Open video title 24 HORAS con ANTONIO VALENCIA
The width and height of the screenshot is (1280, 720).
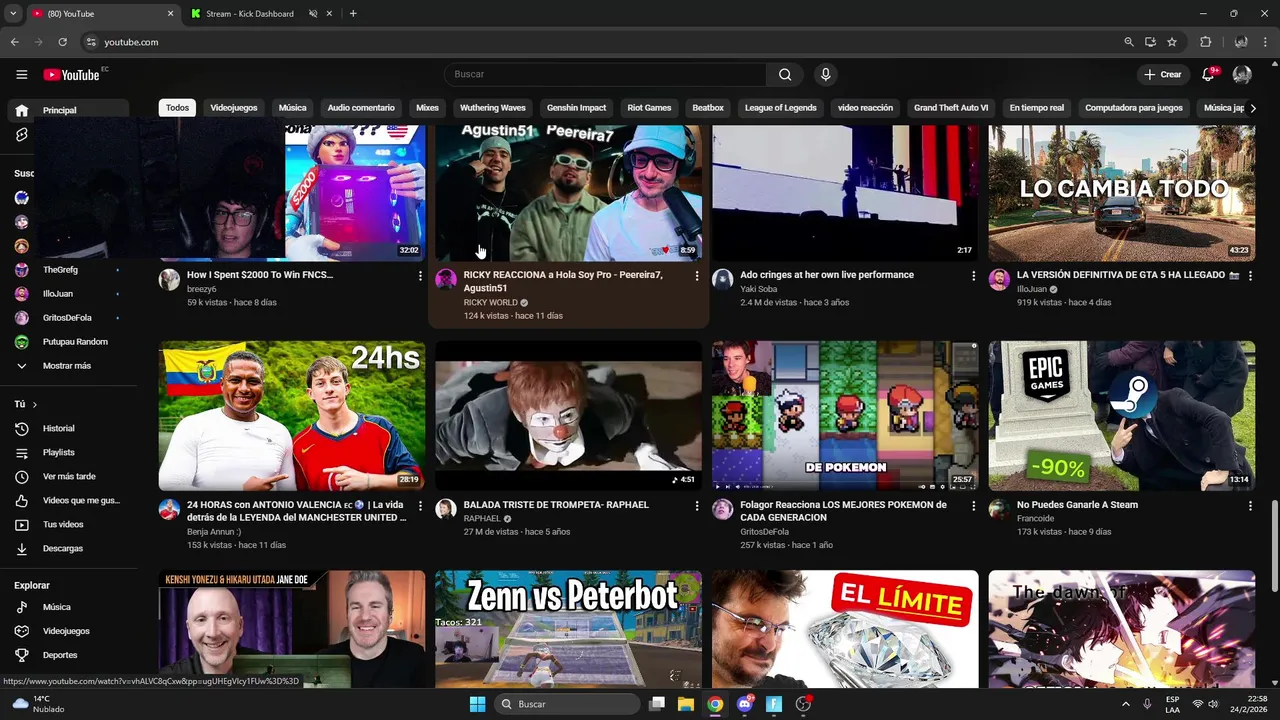coord(297,511)
